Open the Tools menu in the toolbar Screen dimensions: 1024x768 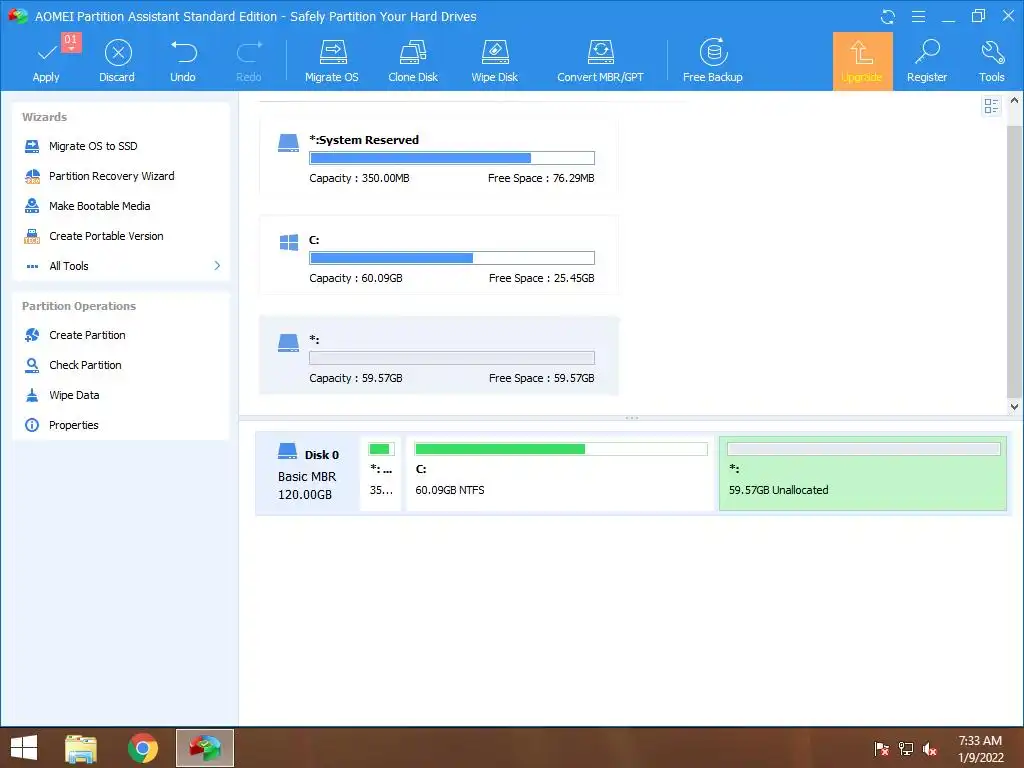coord(991,61)
